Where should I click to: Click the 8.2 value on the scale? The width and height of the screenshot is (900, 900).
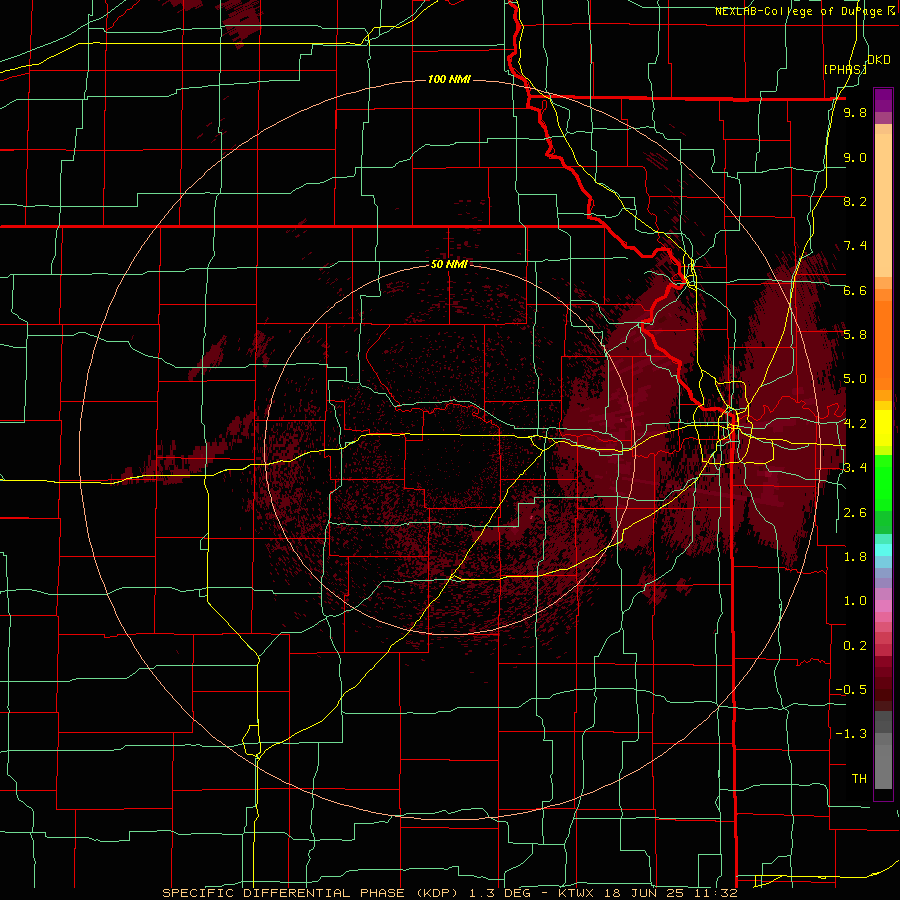(x=855, y=201)
